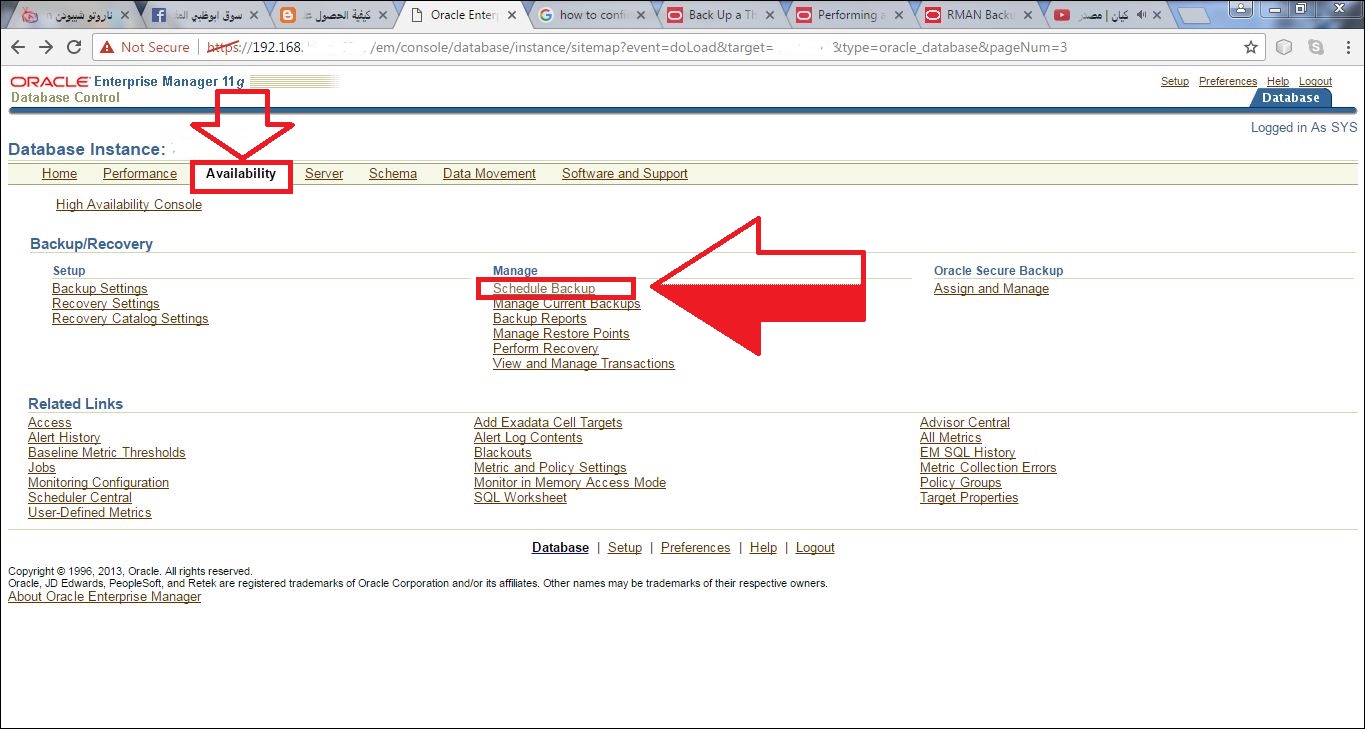Click the Setup link in the header
The height and width of the screenshot is (729, 1365).
[1175, 82]
